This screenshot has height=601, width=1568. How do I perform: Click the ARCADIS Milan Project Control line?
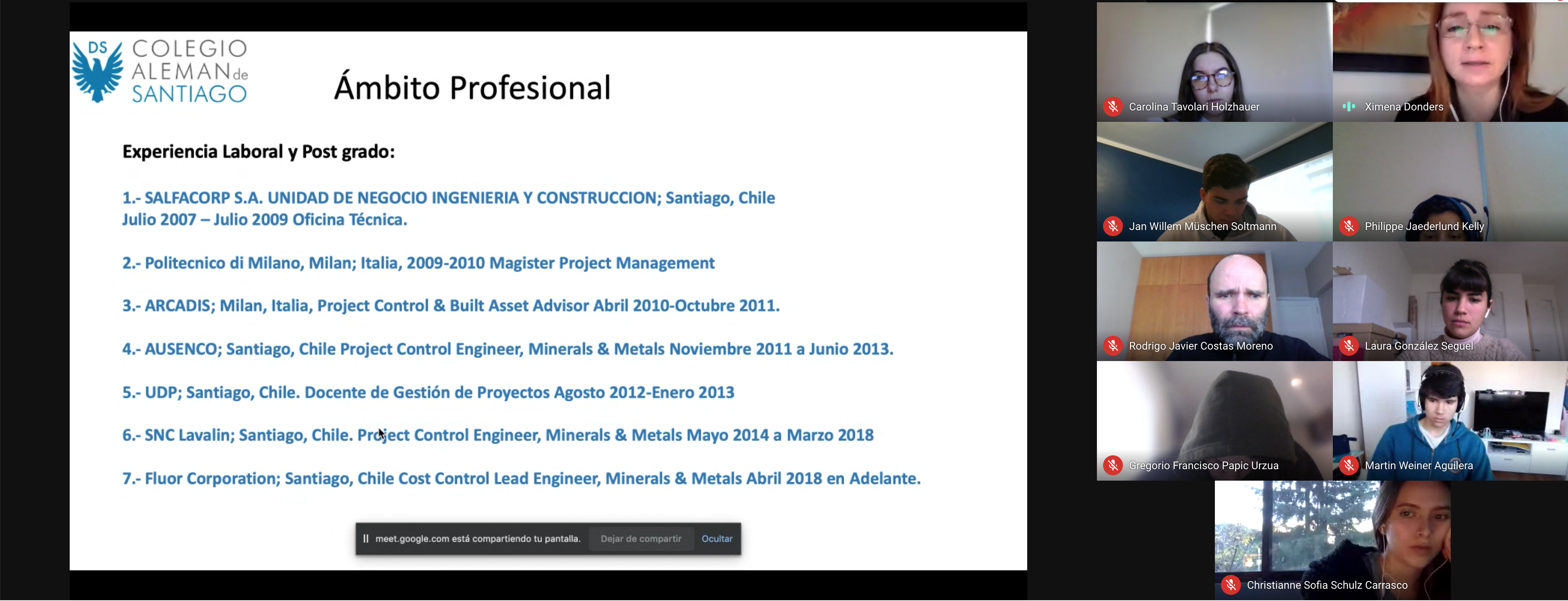(451, 306)
